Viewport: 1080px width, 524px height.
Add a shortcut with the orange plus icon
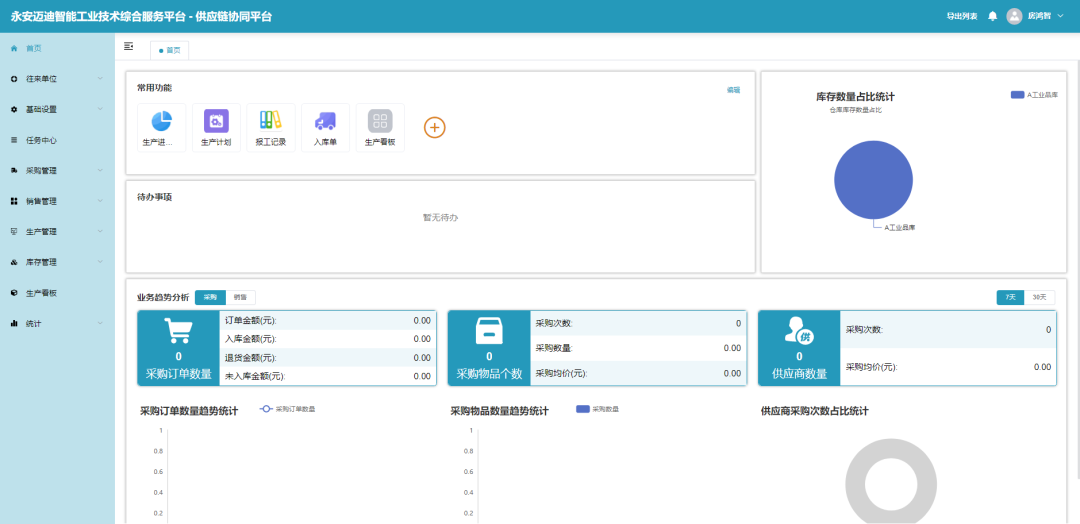coord(435,127)
